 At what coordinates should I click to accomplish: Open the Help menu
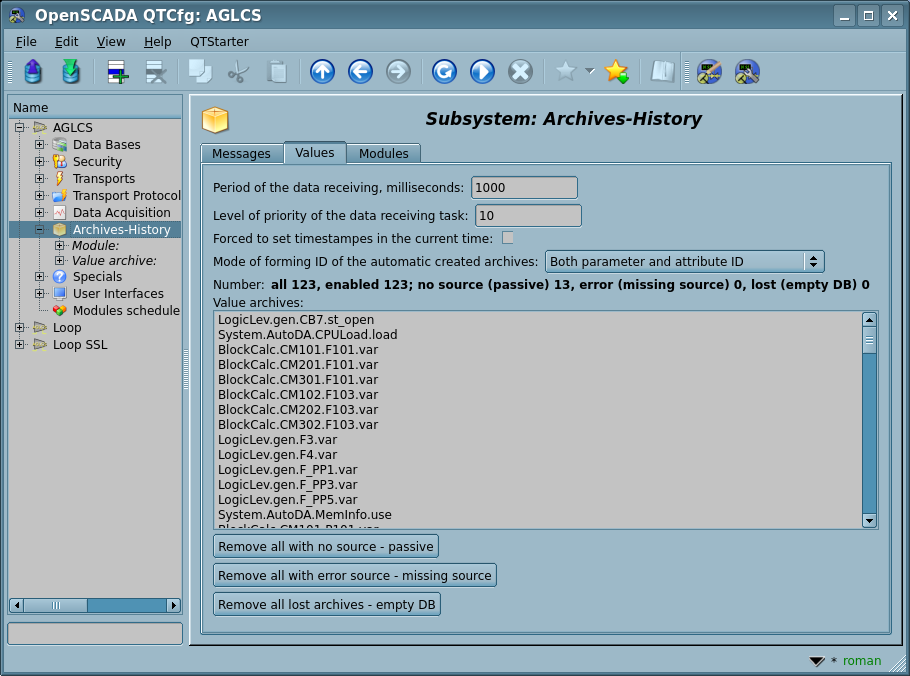157,42
